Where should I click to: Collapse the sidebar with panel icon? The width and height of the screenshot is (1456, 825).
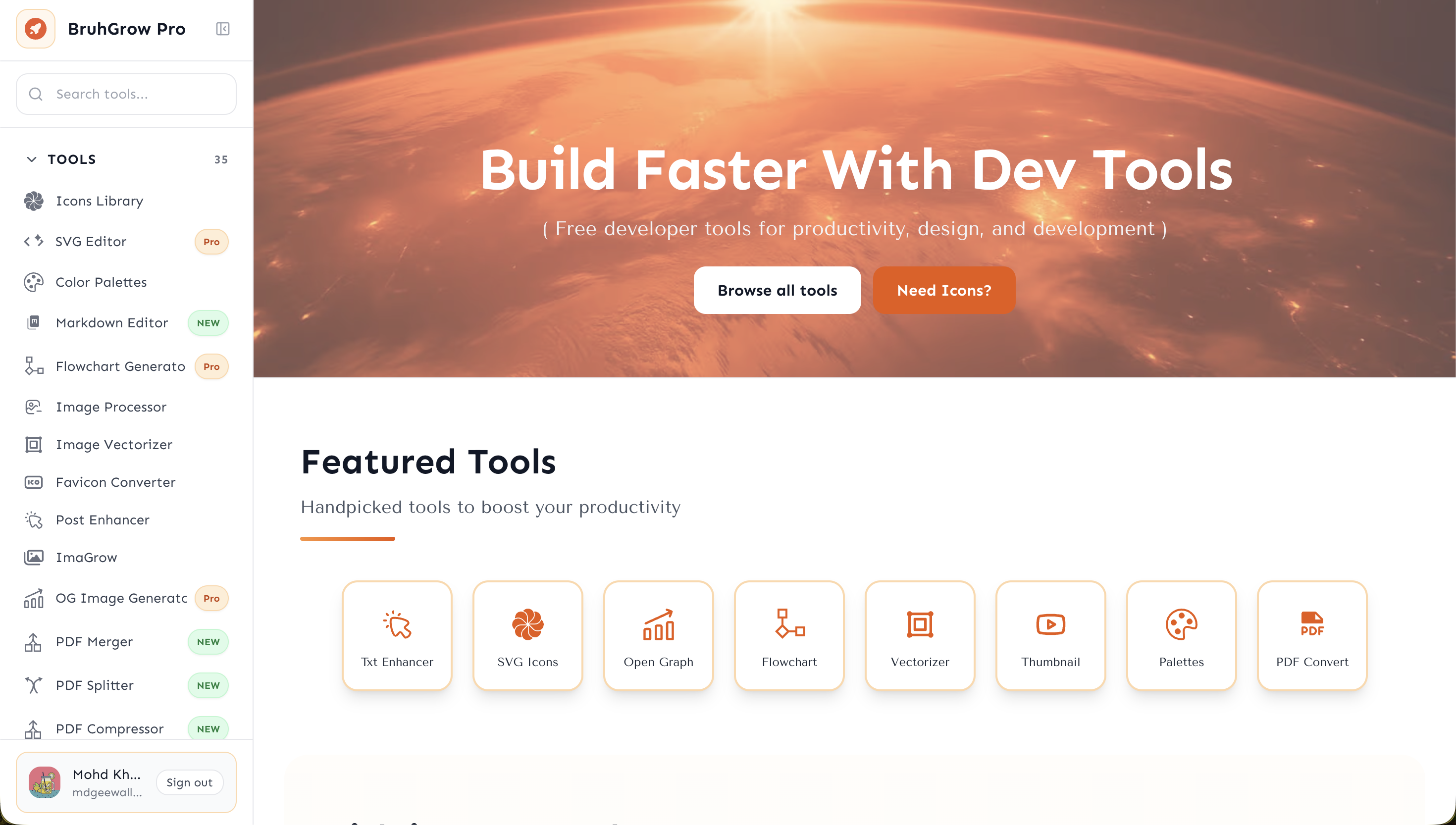(223, 28)
